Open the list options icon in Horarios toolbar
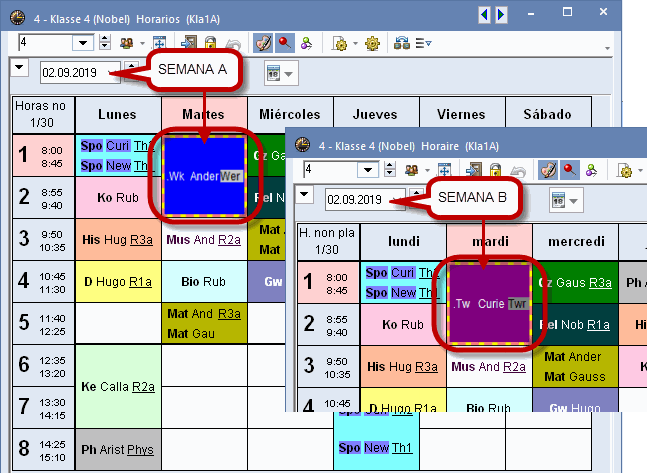This screenshot has width=647, height=473. point(423,43)
